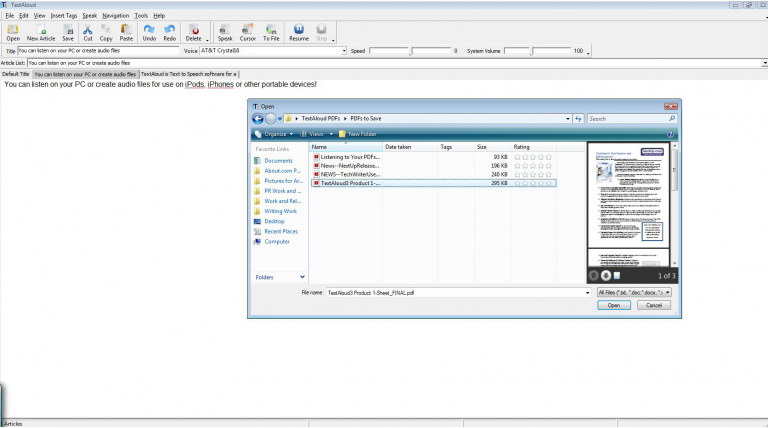768x428 pixels.
Task: Click the Cancel button in the dialog
Action: 656,306
